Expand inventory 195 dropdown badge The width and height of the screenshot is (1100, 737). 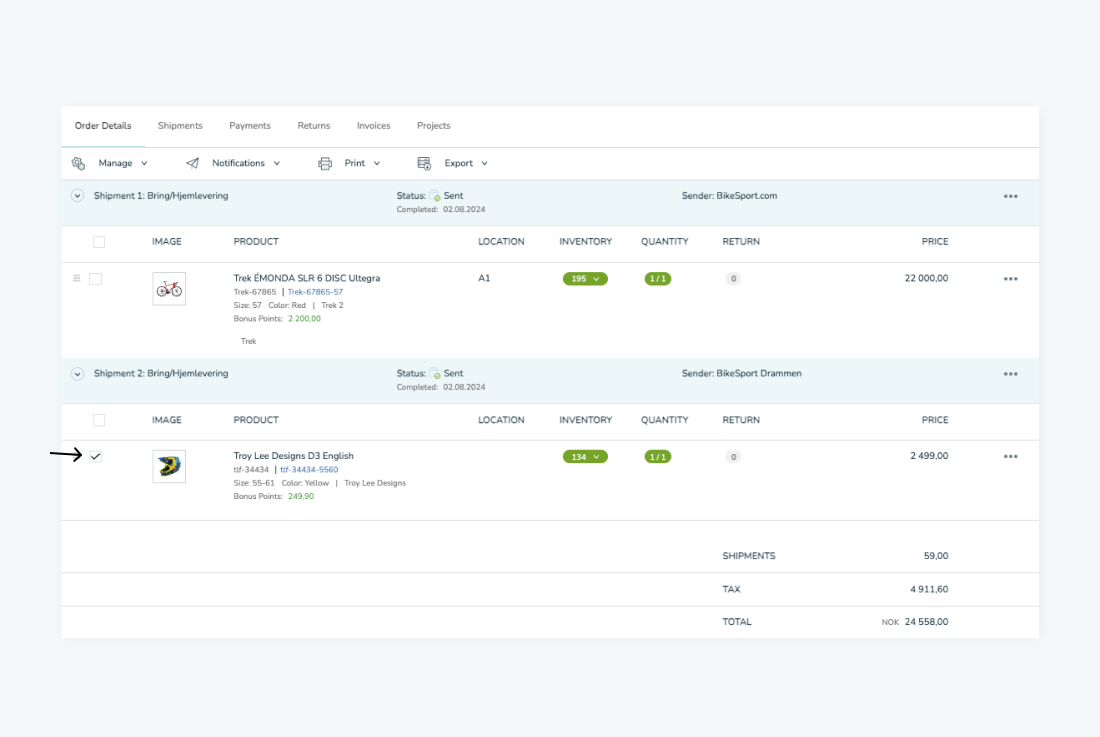pyautogui.click(x=585, y=279)
